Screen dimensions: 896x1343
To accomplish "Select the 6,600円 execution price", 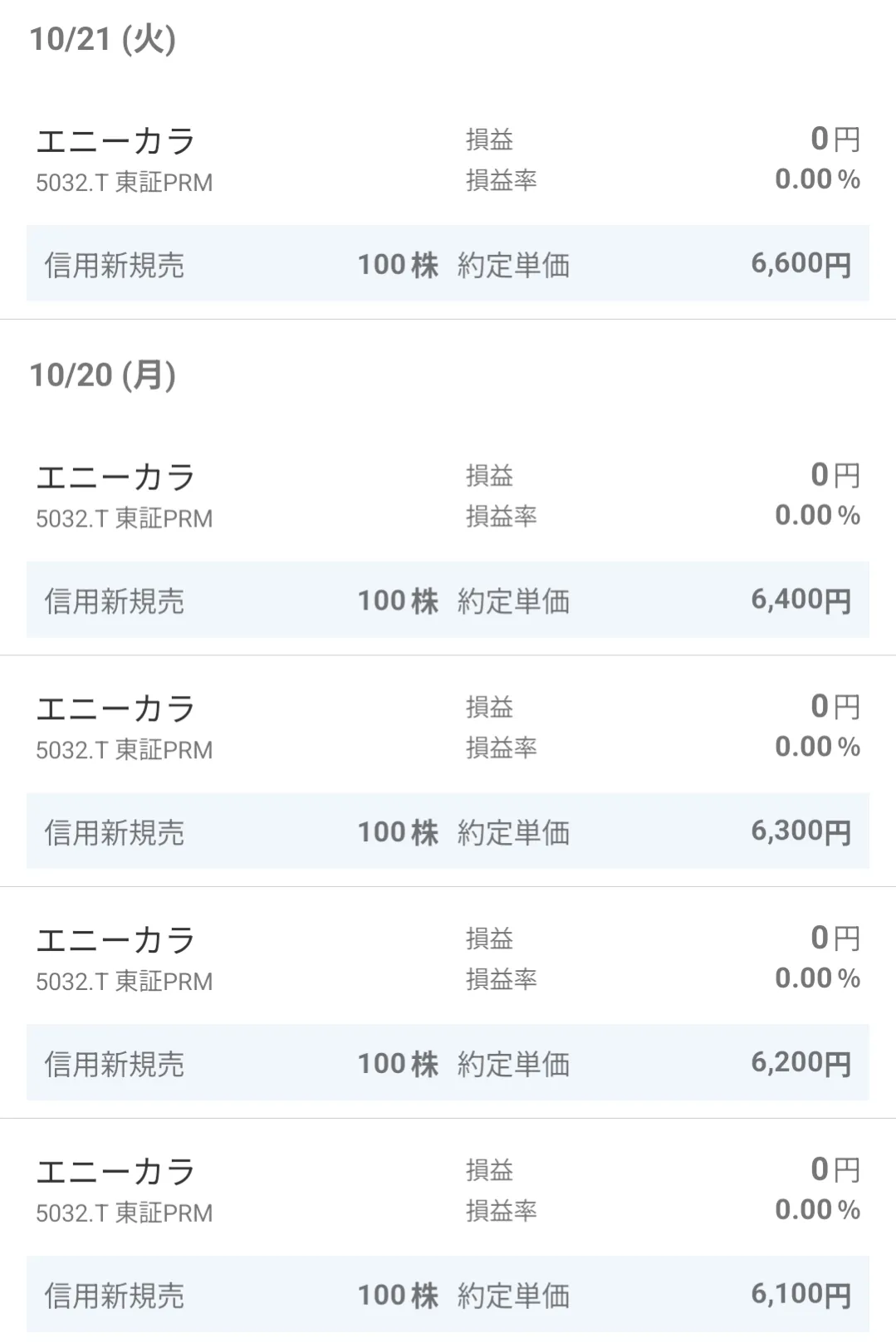I will coord(801,264).
